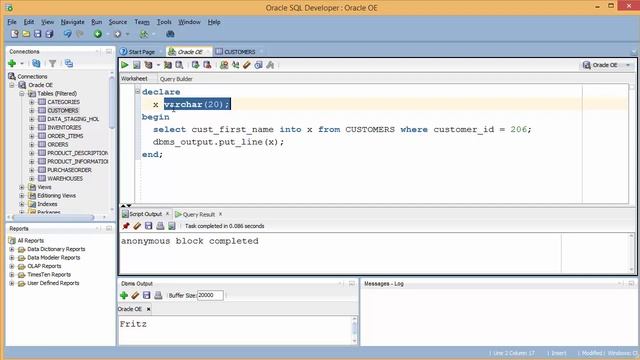This screenshot has width=640, height=360.
Task: Save the Script Output with the disk icon
Action: click(x=149, y=226)
